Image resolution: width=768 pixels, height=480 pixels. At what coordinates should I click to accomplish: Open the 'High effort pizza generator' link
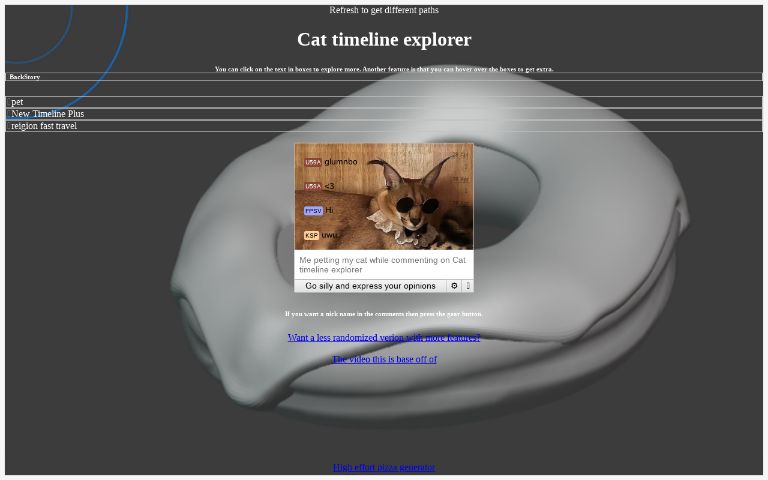click(384, 467)
